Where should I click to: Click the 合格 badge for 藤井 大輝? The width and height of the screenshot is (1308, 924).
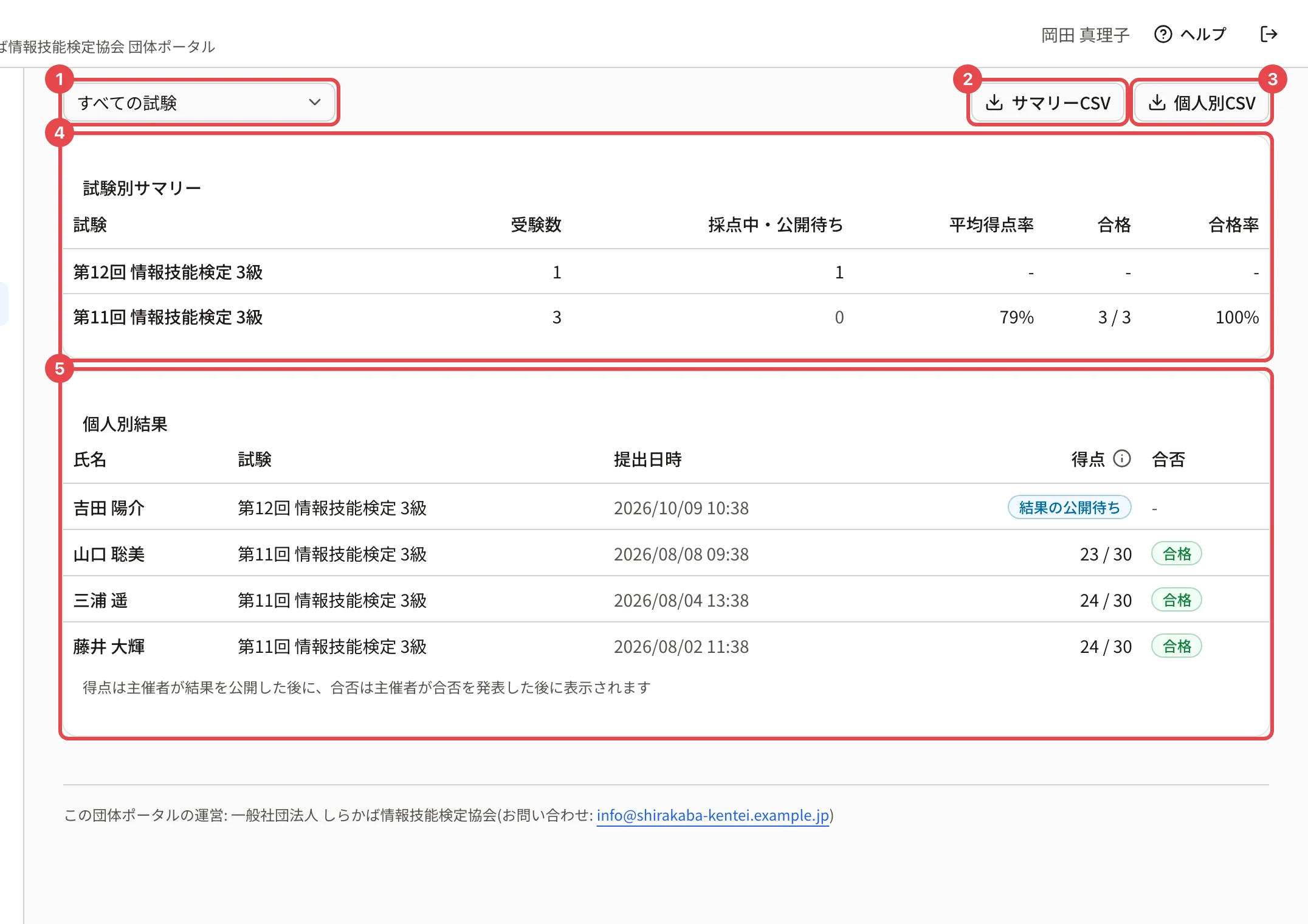pos(1177,646)
